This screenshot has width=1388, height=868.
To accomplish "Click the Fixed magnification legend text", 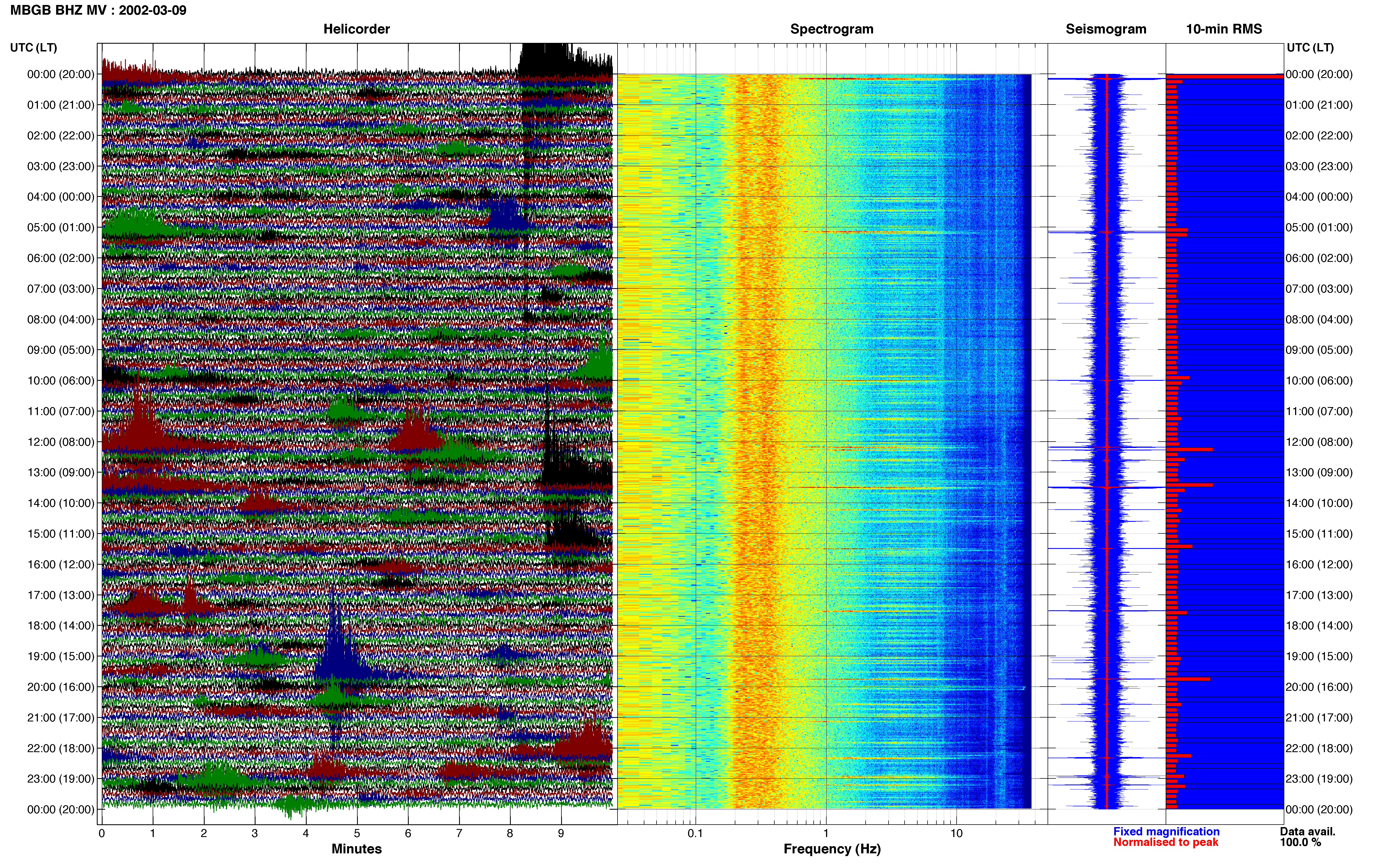I will click(x=1166, y=831).
